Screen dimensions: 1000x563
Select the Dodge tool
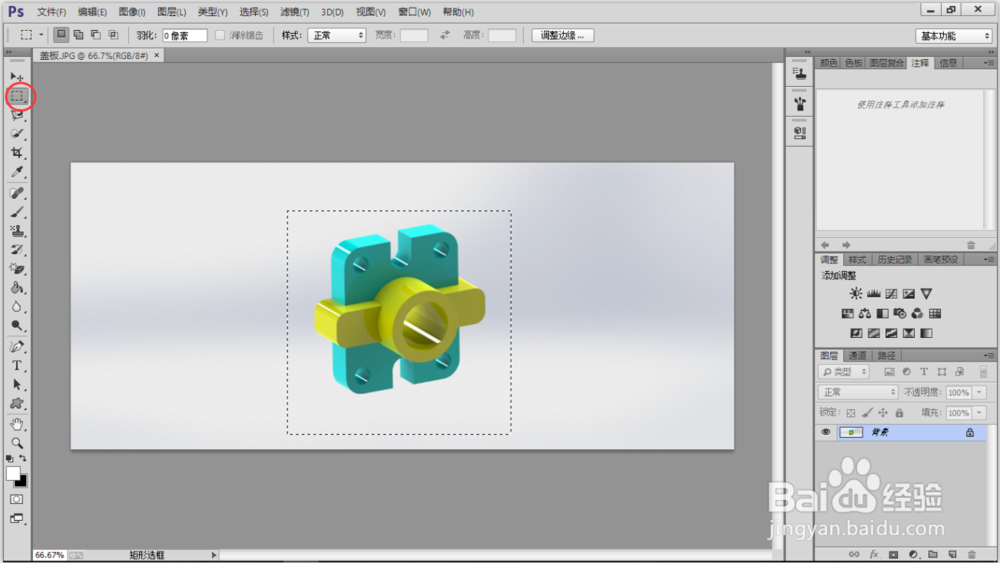point(17,326)
